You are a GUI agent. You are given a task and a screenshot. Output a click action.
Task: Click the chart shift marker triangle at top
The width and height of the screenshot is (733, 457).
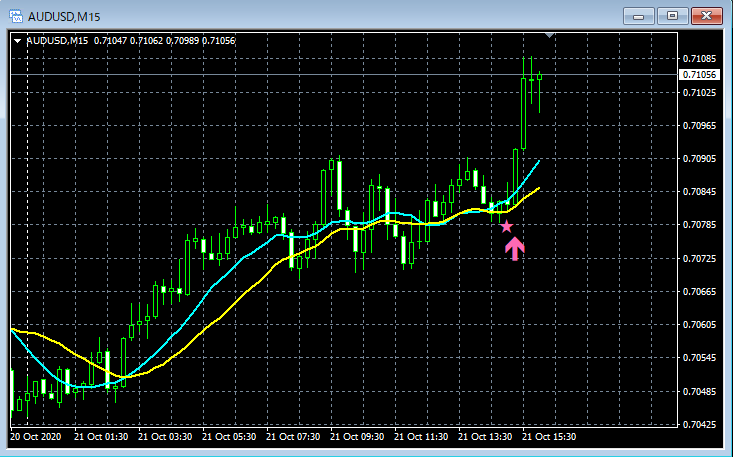[550, 36]
